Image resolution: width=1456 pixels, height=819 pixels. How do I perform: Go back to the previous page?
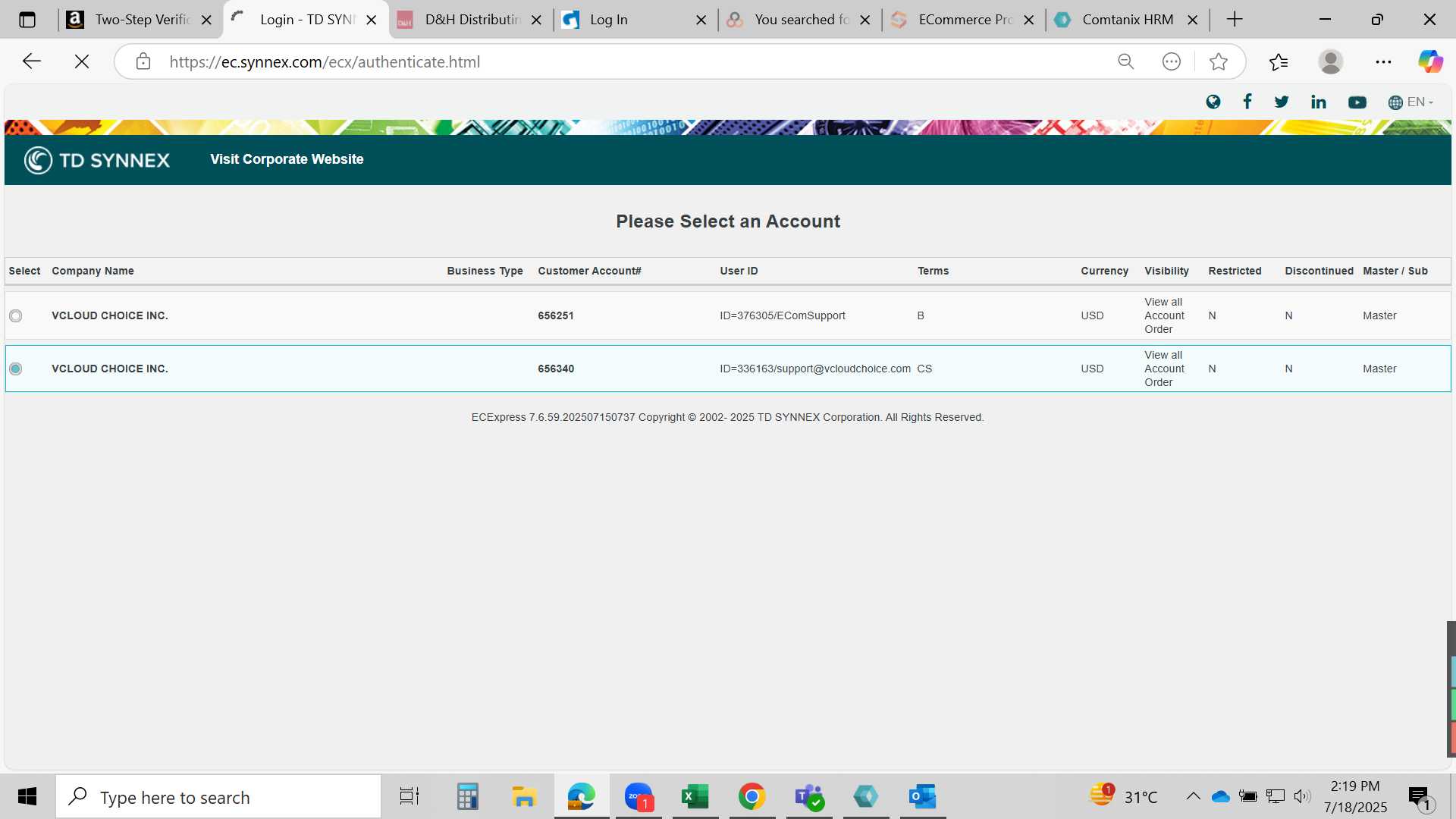coord(32,61)
